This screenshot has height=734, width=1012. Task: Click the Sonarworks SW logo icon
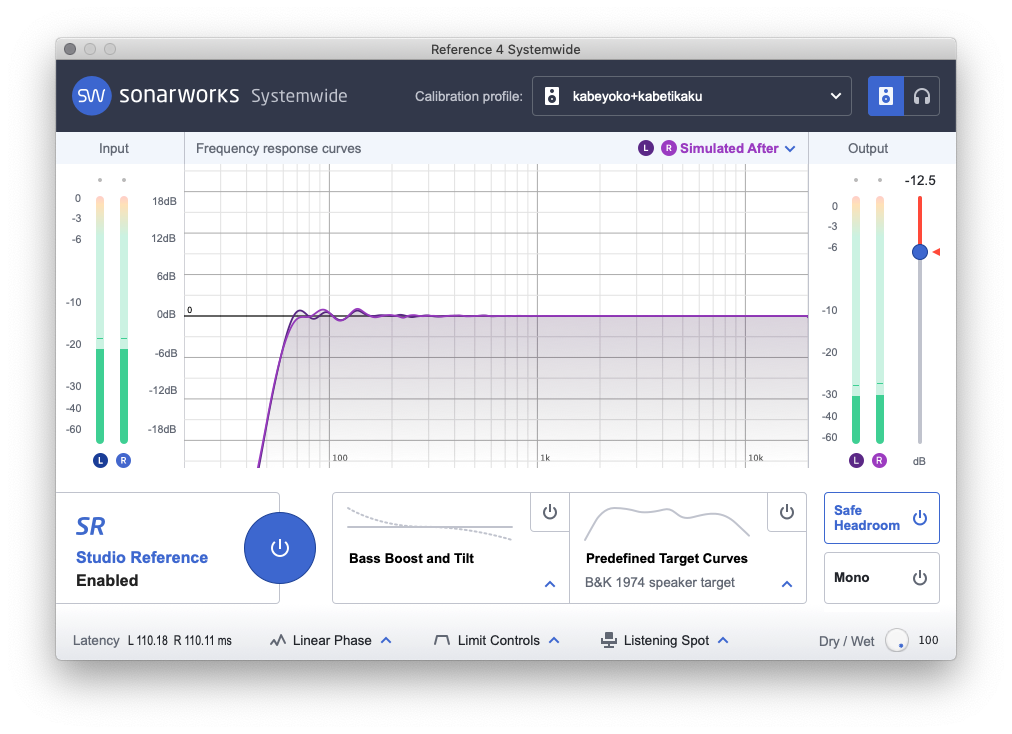[x=91, y=96]
